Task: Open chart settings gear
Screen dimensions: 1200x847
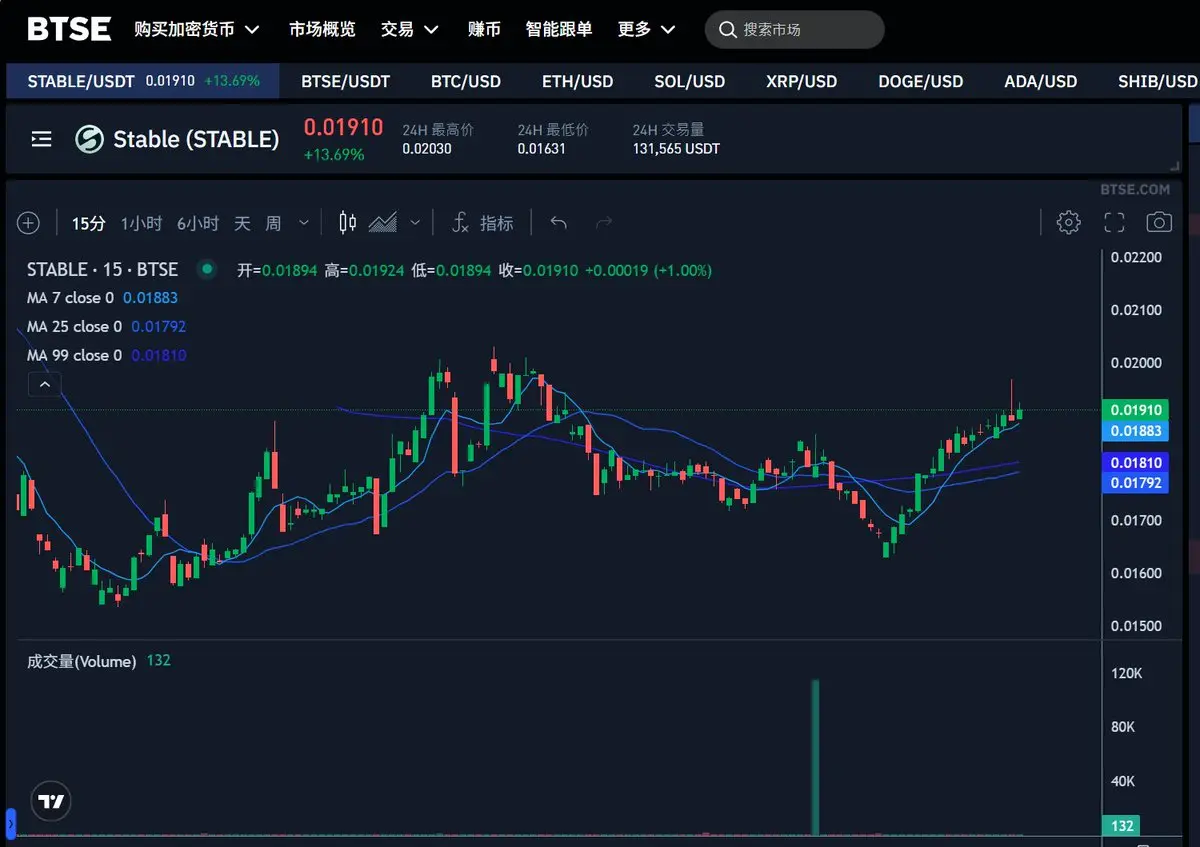Action: tap(1069, 222)
